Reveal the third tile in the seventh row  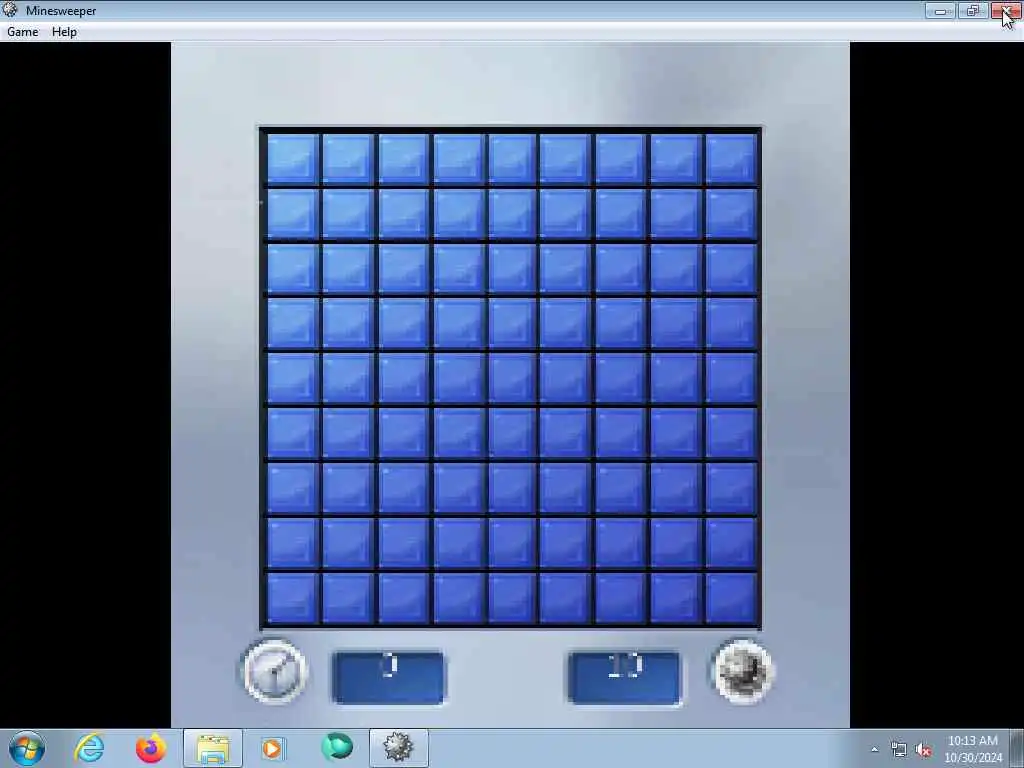click(403, 488)
